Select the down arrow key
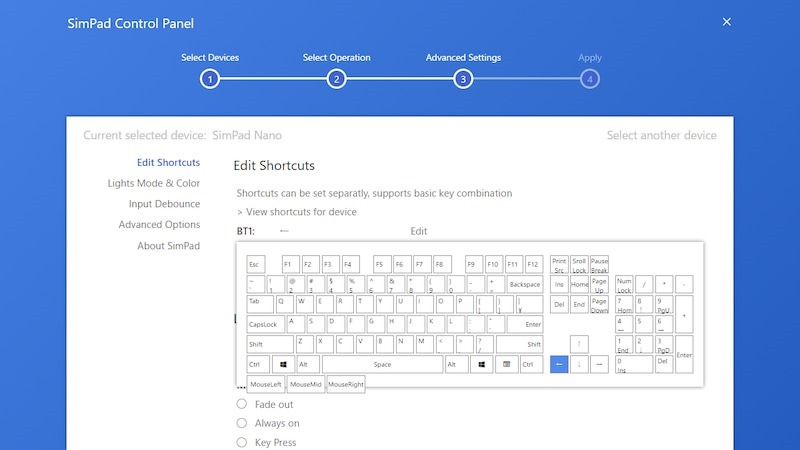 point(579,364)
